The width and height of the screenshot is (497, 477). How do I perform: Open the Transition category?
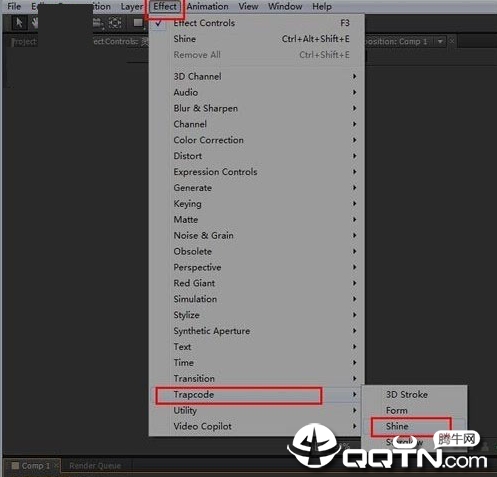pos(257,379)
